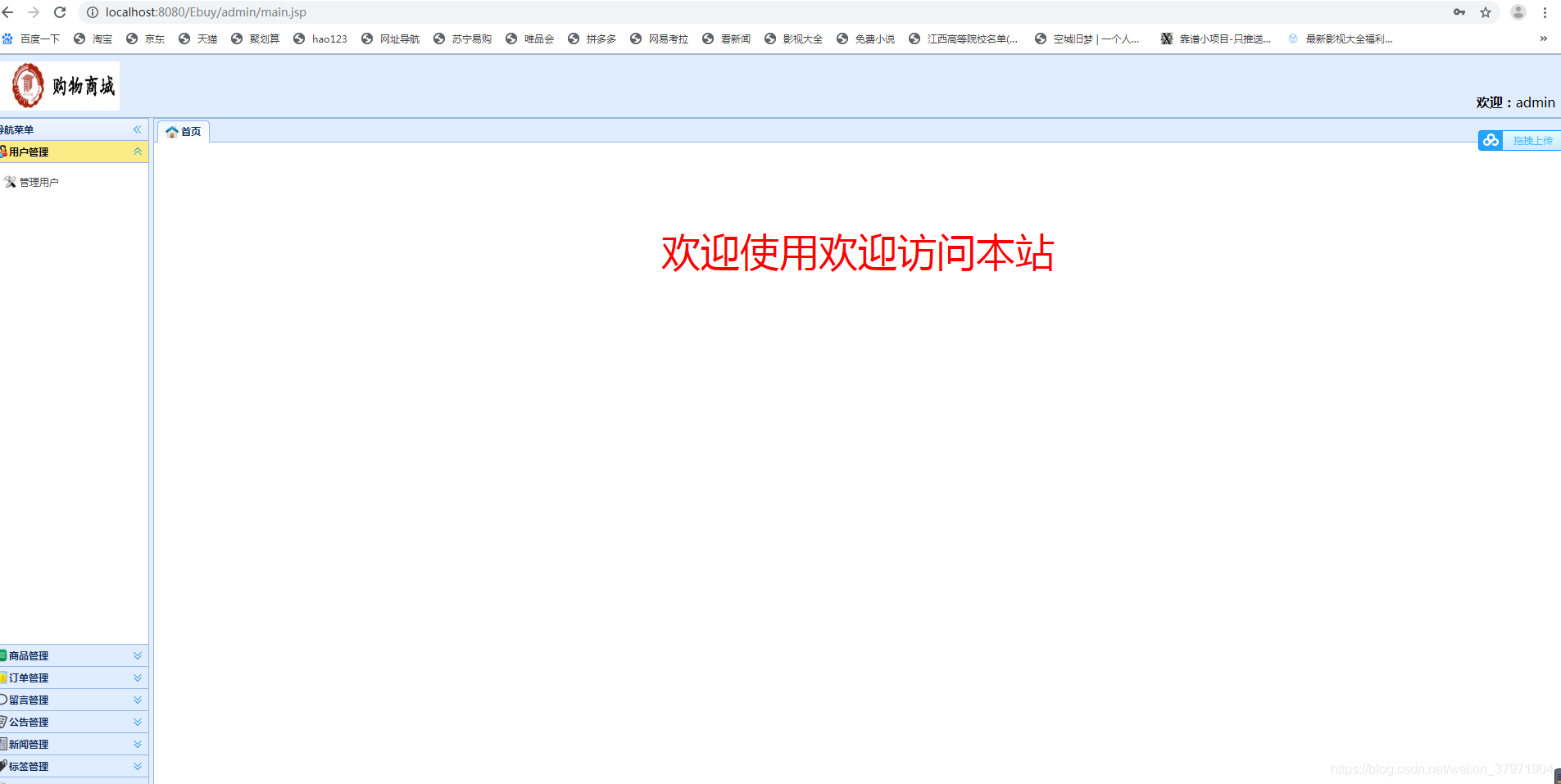Open the 唯品会 bookmark
The height and width of the screenshot is (784, 1561).
pos(530,39)
